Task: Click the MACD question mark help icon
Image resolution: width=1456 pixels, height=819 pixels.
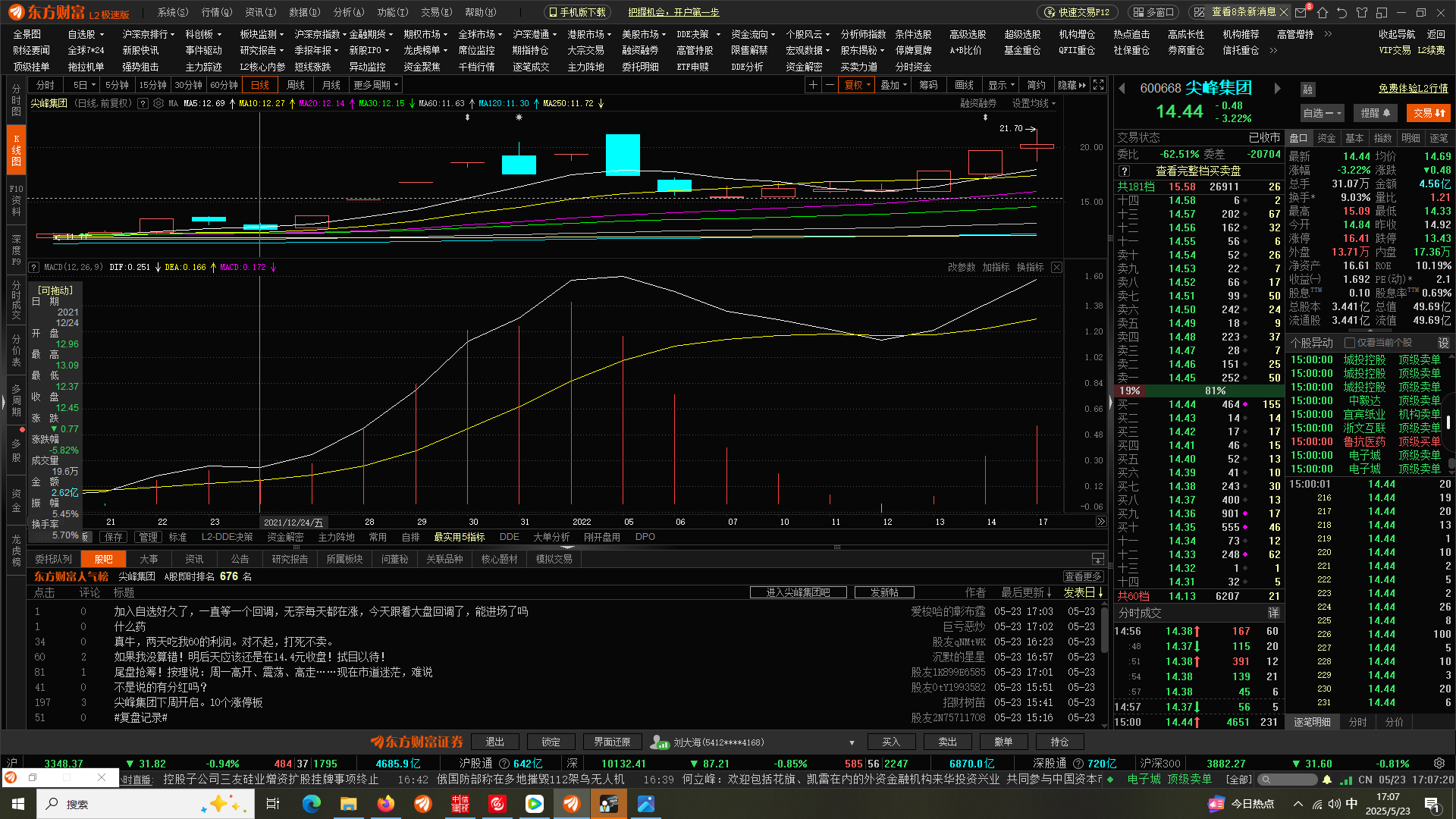Action: pos(34,268)
